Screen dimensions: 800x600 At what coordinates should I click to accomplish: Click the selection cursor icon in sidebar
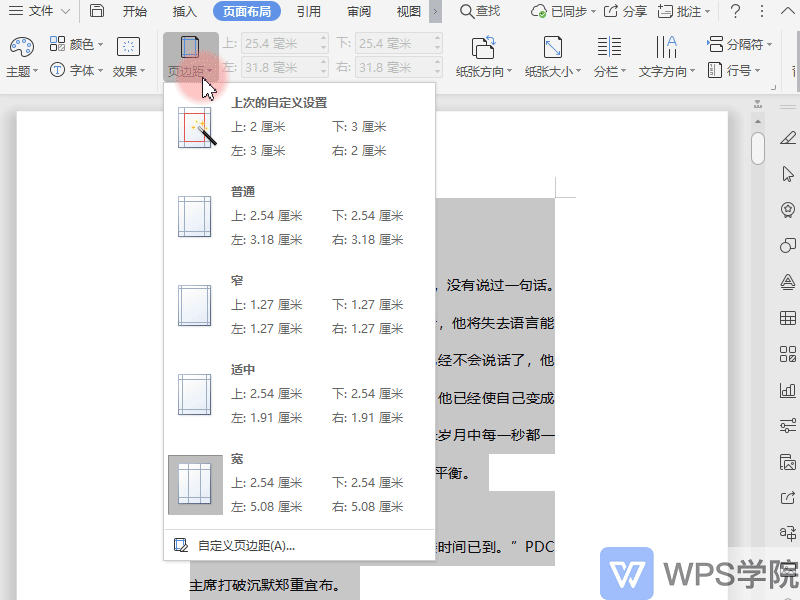(x=788, y=174)
